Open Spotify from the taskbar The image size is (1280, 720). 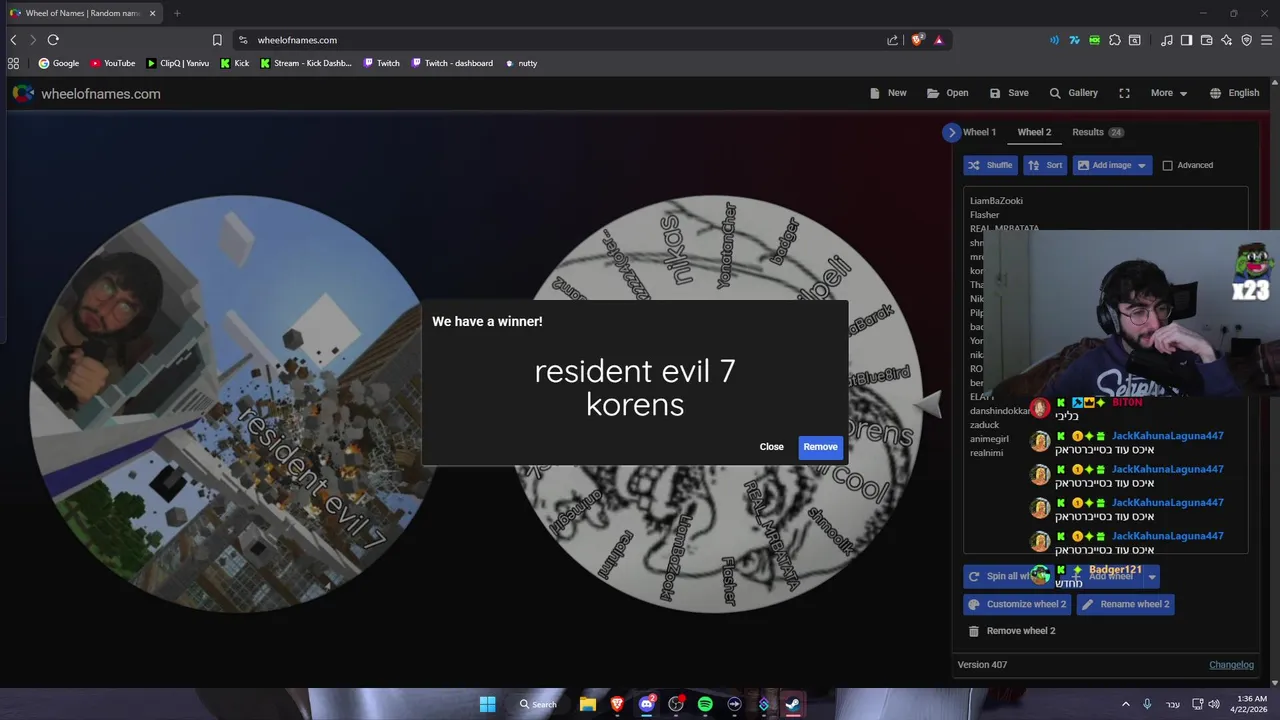pos(705,704)
